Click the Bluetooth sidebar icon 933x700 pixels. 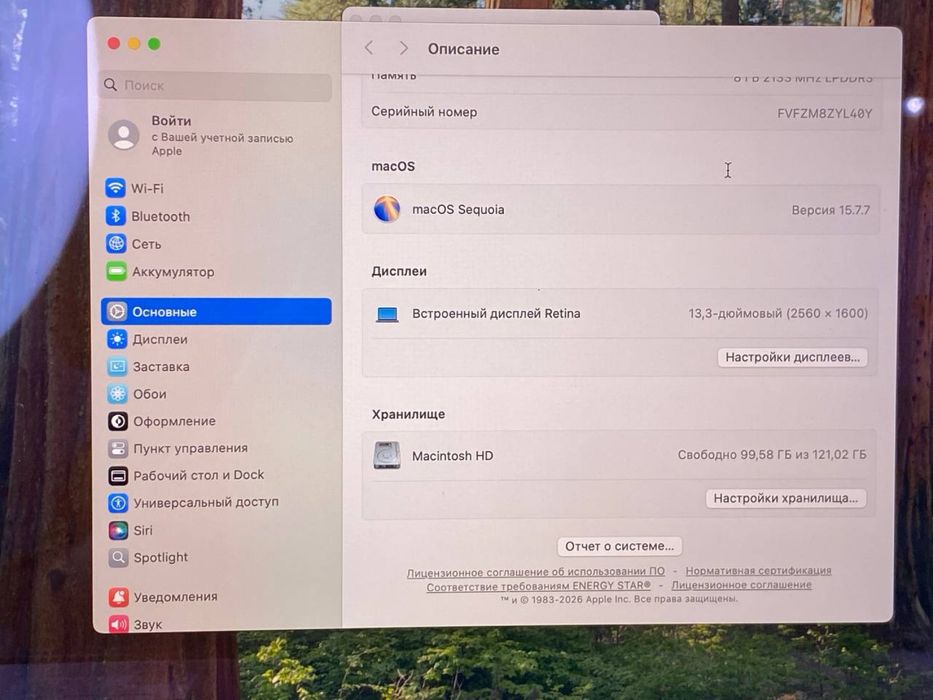(115, 215)
